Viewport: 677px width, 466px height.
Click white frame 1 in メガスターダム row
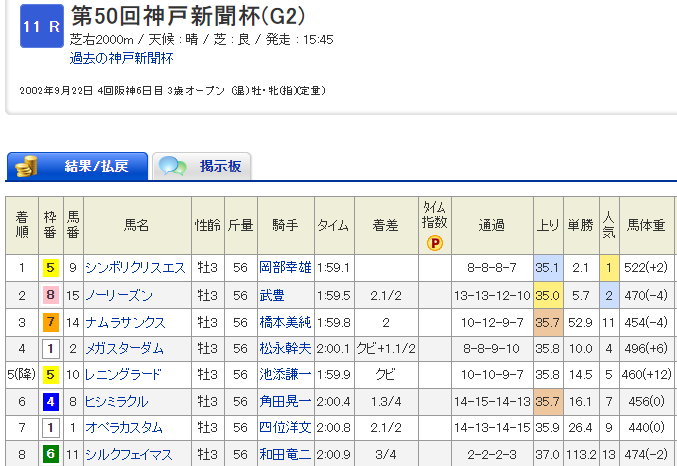(51, 348)
